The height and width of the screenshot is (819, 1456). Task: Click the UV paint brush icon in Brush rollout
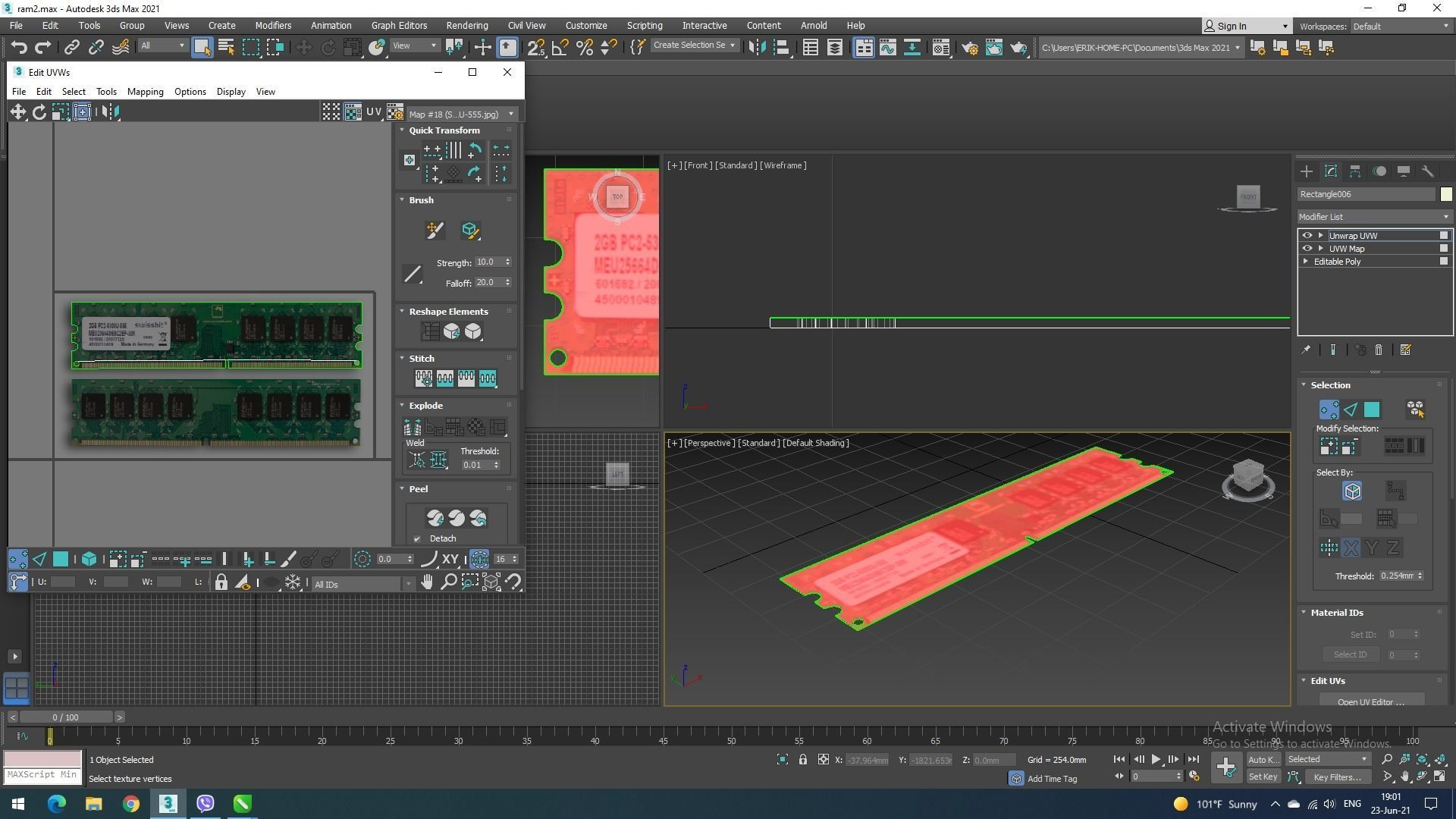tap(435, 231)
